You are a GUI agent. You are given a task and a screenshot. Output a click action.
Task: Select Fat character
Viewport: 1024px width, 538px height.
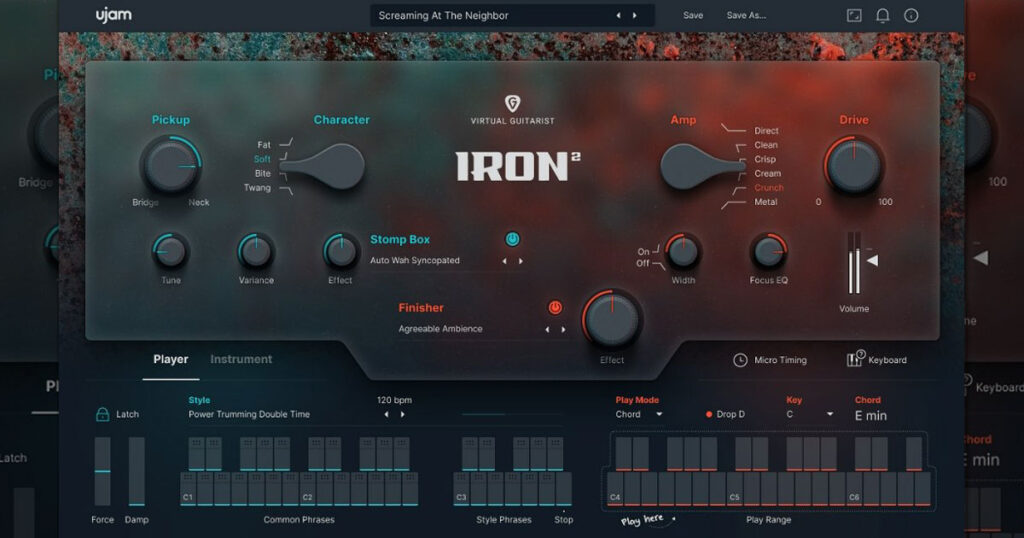pyautogui.click(x=263, y=145)
